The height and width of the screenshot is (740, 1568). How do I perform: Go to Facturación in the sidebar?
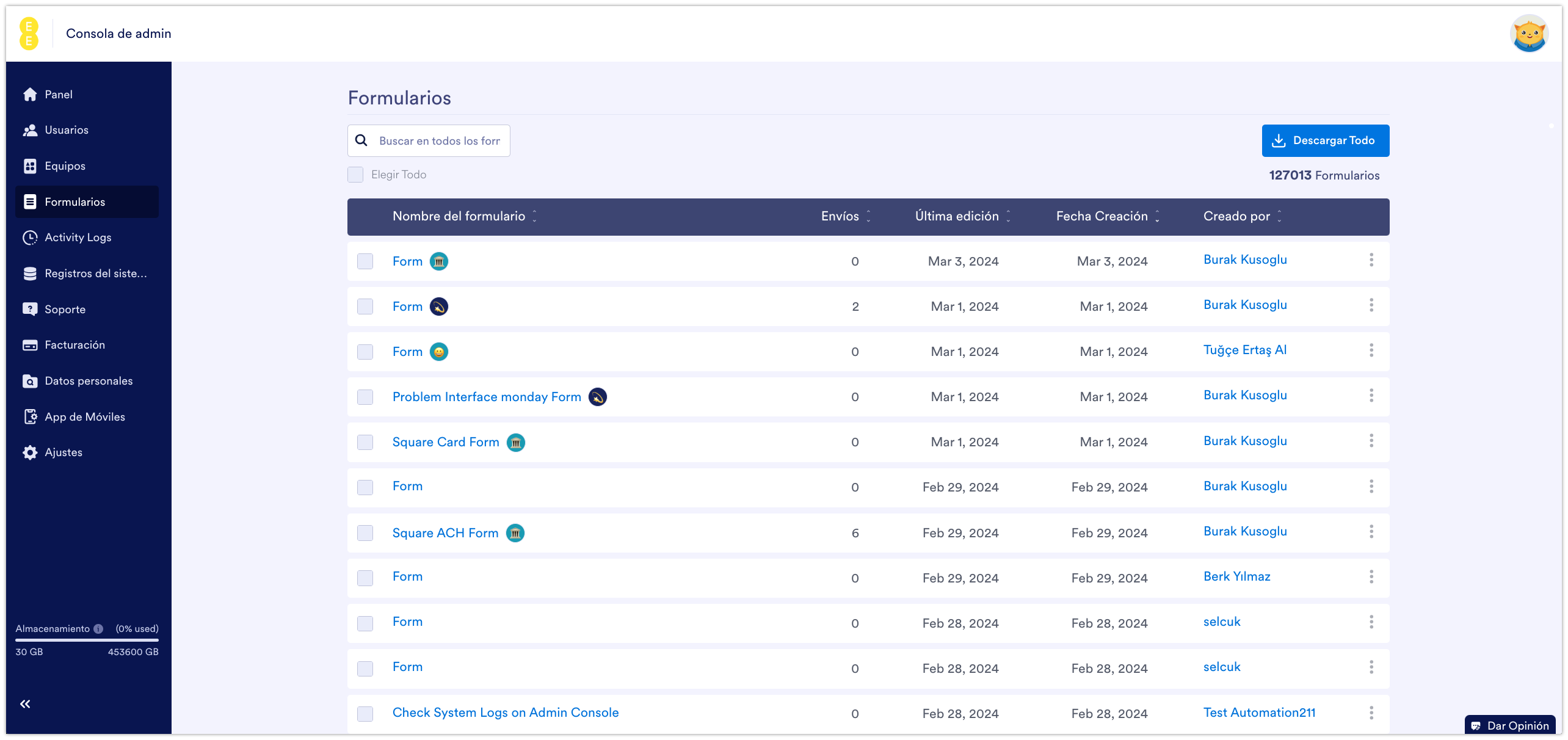74,345
